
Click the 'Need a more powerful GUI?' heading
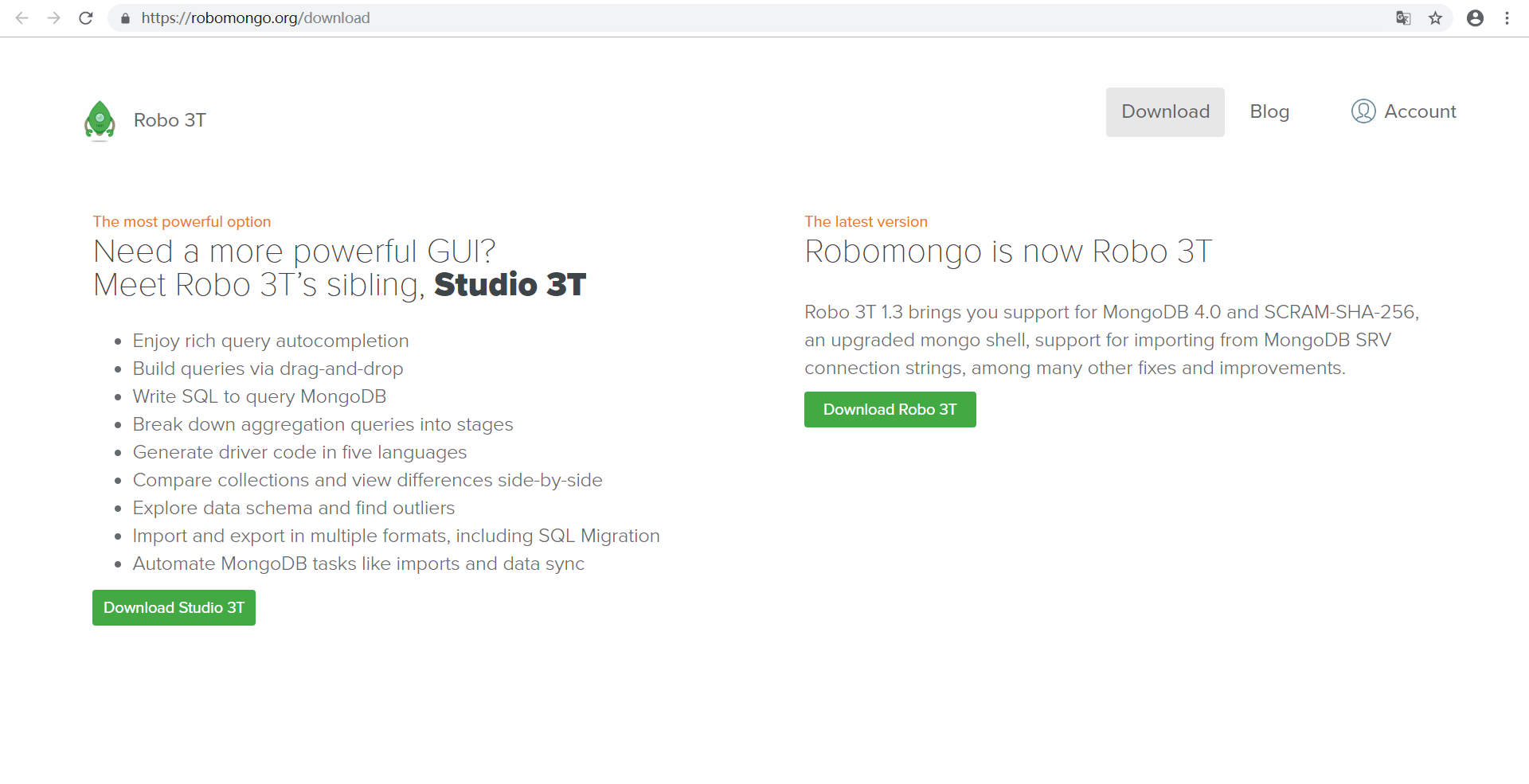coord(295,252)
